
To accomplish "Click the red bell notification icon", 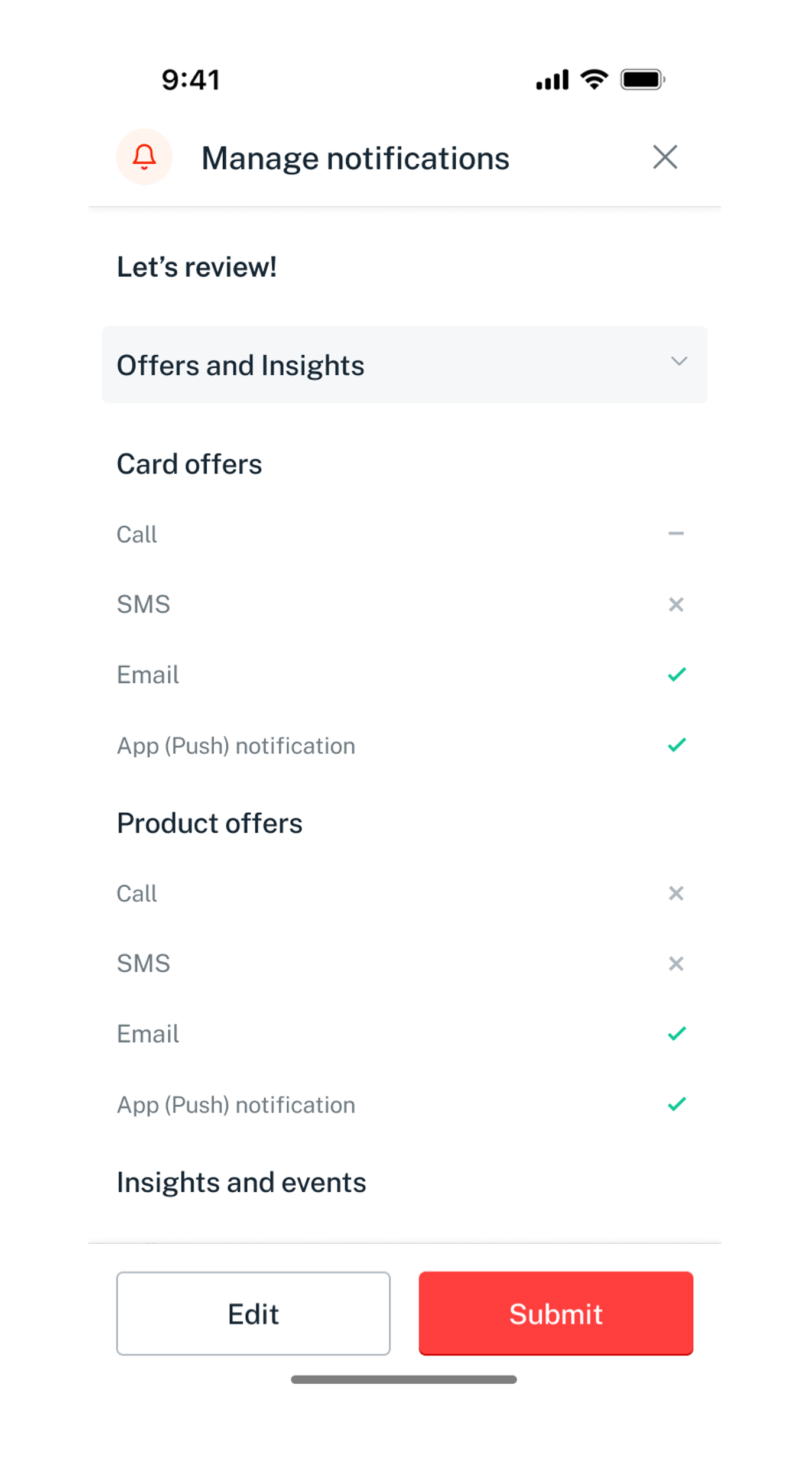I will click(x=144, y=157).
